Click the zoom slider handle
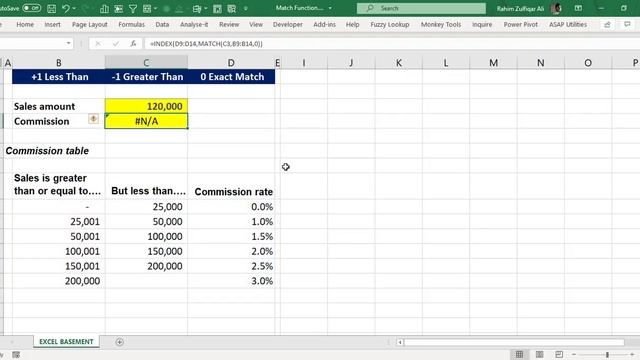The width and height of the screenshot is (640, 360). click(x=607, y=355)
